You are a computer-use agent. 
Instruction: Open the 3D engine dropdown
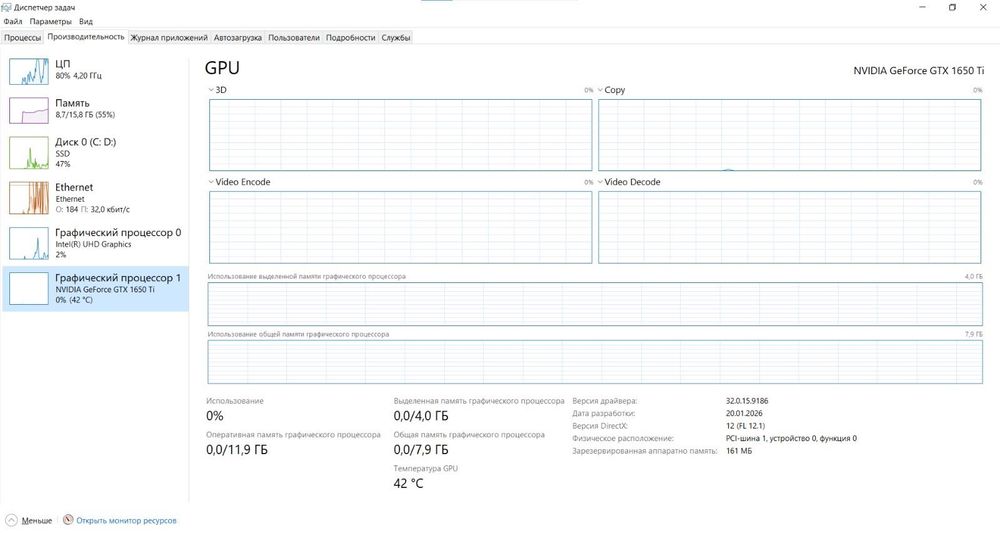[217, 90]
